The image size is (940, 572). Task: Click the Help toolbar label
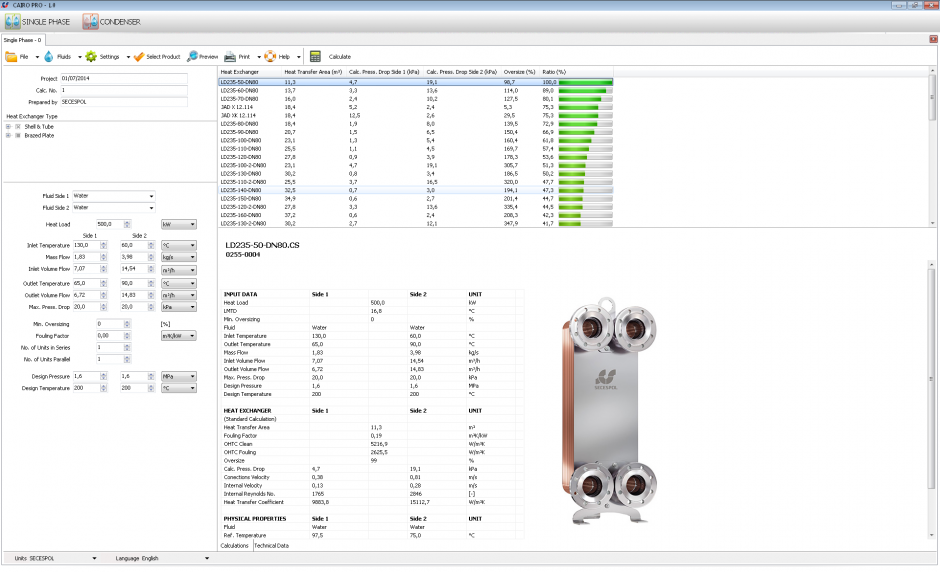(284, 56)
